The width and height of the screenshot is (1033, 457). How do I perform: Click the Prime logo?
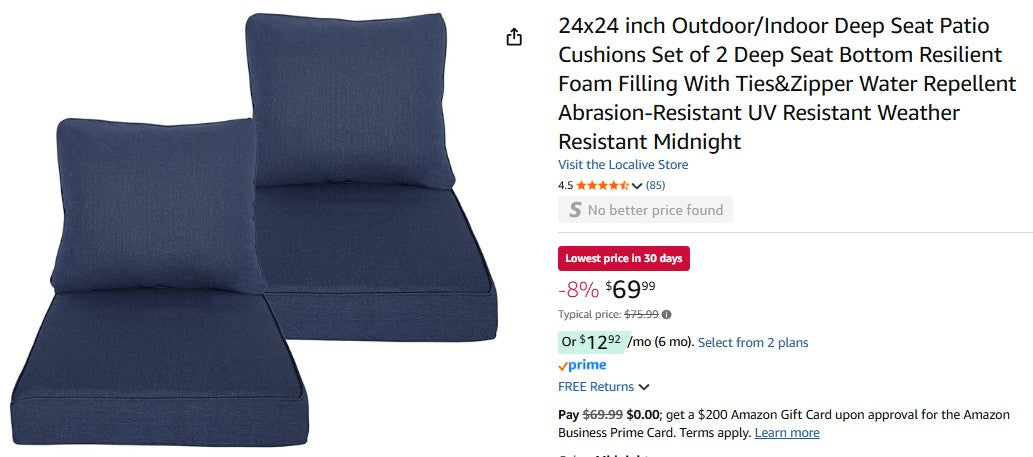point(582,365)
